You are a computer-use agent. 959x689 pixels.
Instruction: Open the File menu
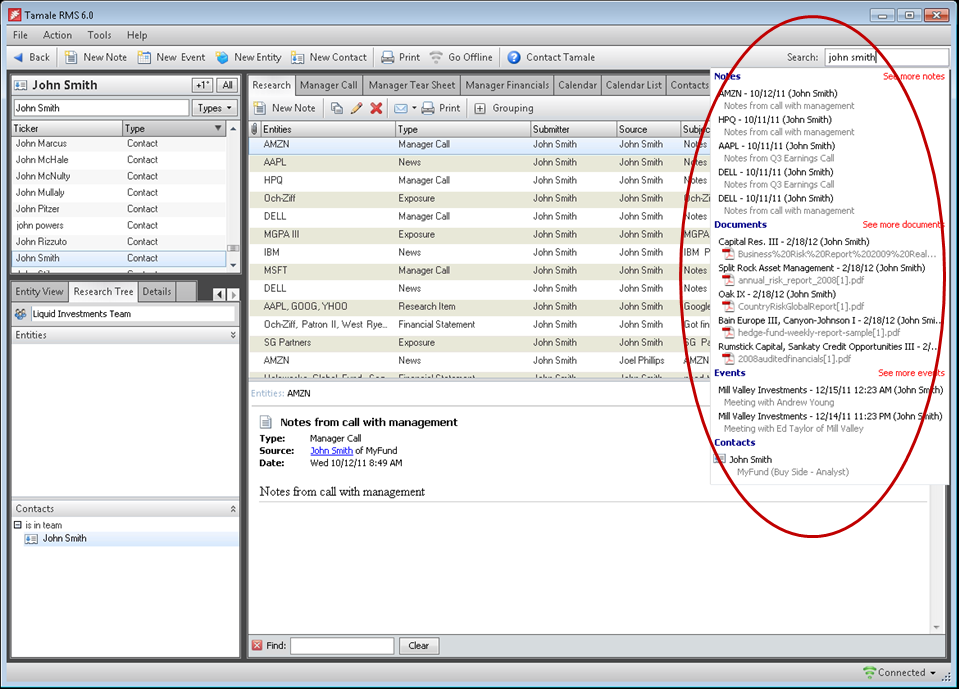point(20,35)
